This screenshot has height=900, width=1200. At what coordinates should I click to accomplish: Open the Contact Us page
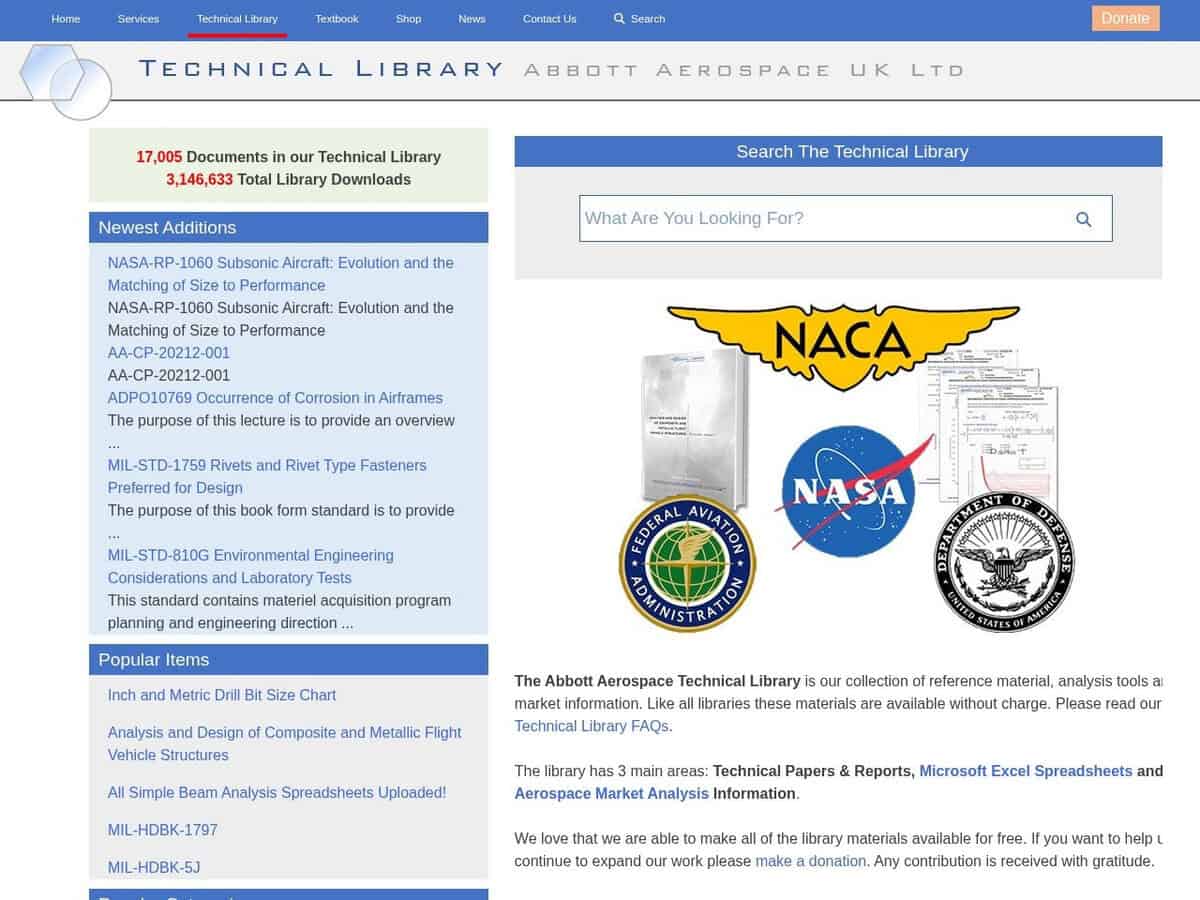(x=550, y=19)
